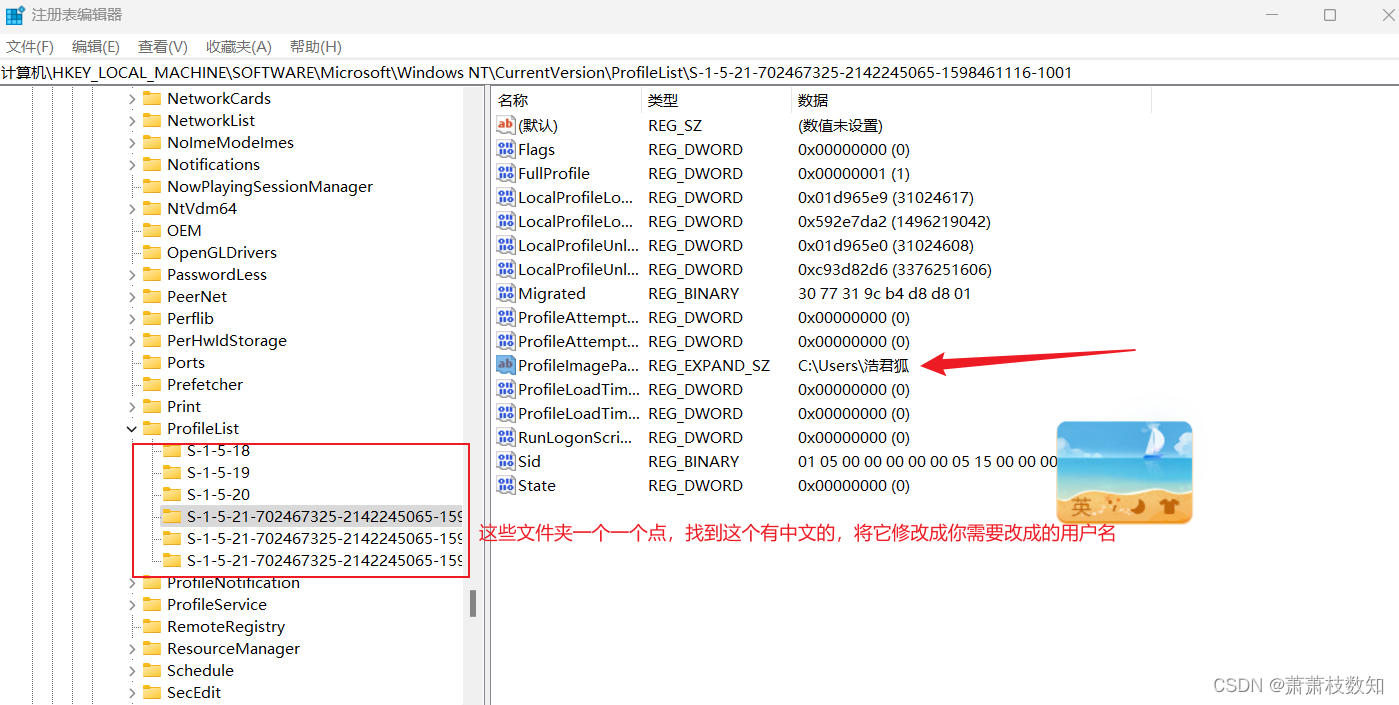The height and width of the screenshot is (705, 1399).
Task: Expand the PeerNet key
Action: coord(132,296)
